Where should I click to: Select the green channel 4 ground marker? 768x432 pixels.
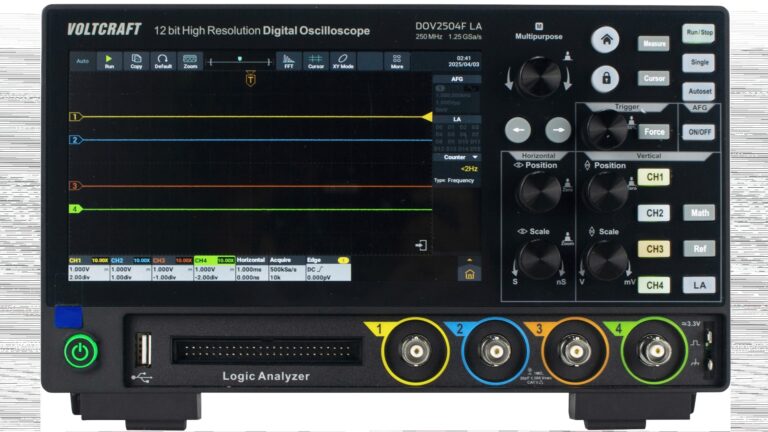(x=75, y=209)
